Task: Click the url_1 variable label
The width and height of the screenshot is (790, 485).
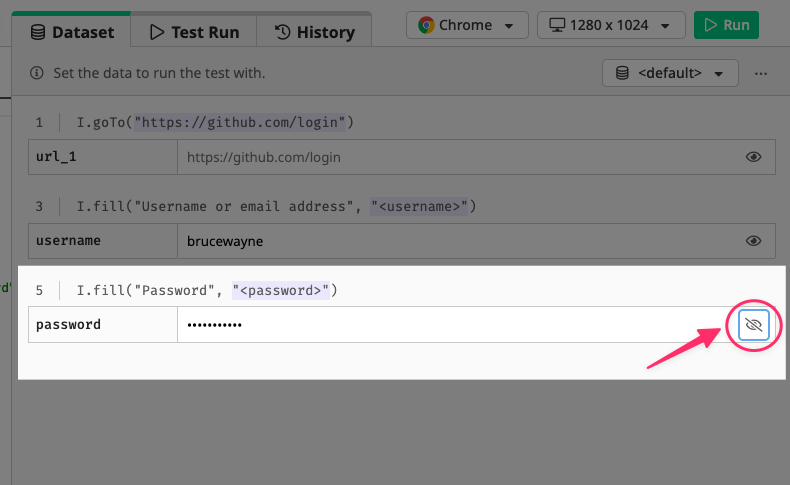Action: (56, 157)
